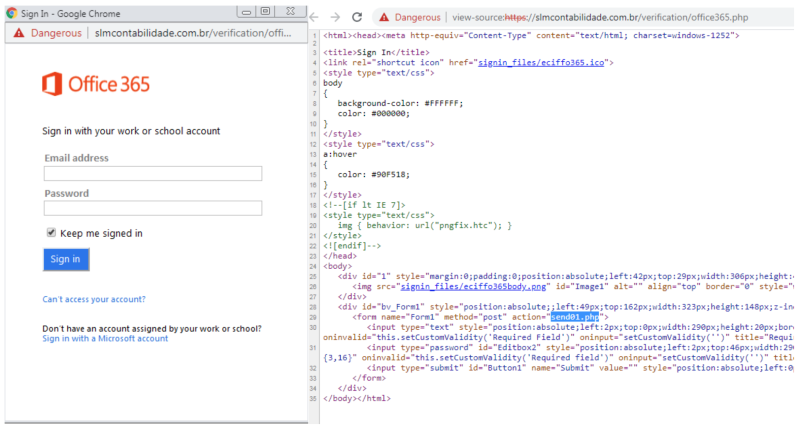Click the Keep me signed in label
The height and width of the screenshot is (431, 800).
coord(101,233)
